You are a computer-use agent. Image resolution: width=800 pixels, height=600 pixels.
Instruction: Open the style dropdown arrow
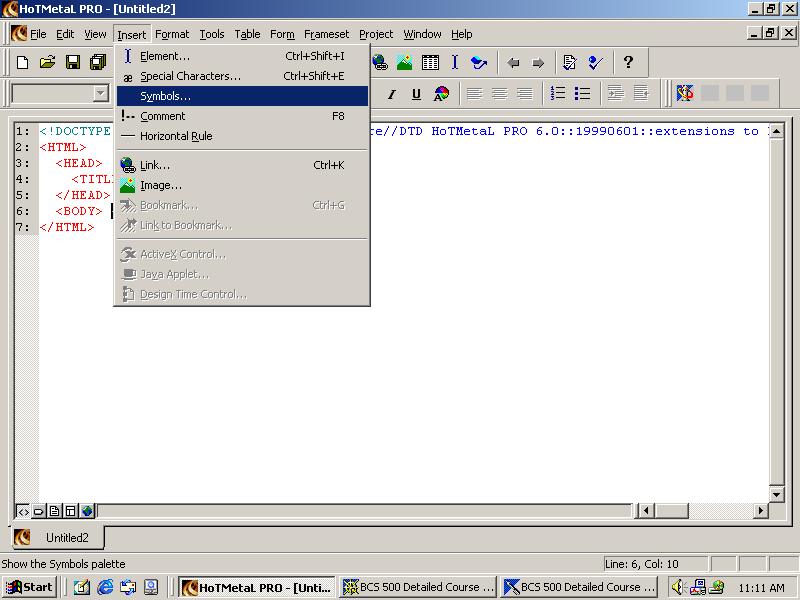click(x=101, y=93)
